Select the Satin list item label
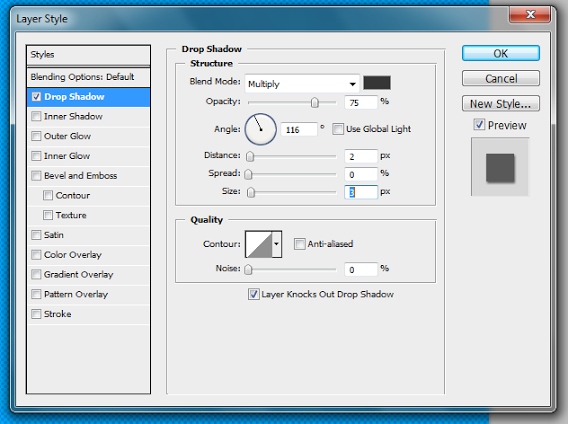The width and height of the screenshot is (568, 424). (54, 235)
